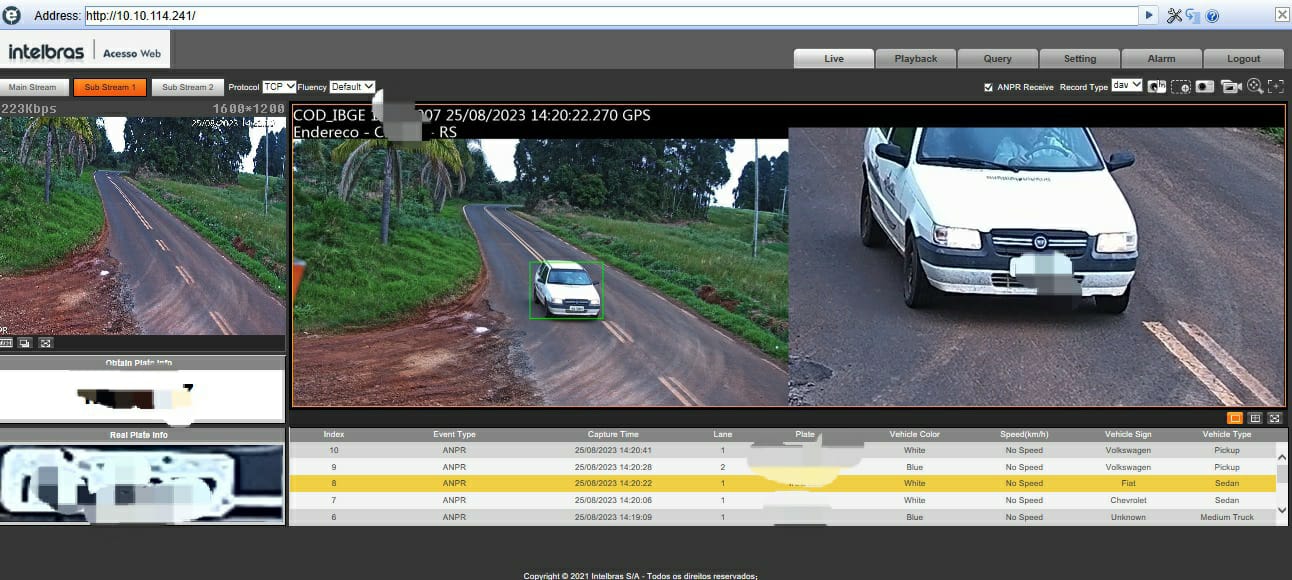Click the go arrow beside address bar

pyautogui.click(x=1149, y=15)
